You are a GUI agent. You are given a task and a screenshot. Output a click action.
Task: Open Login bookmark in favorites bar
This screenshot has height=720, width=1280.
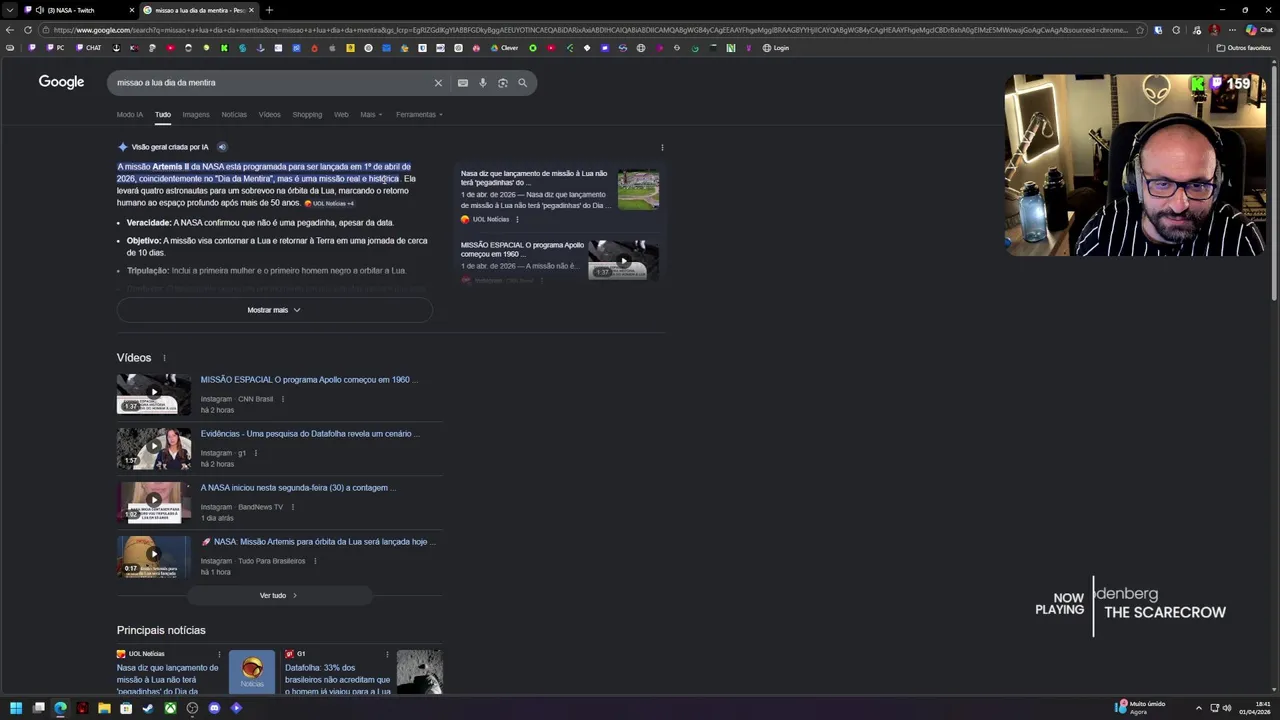(x=776, y=48)
